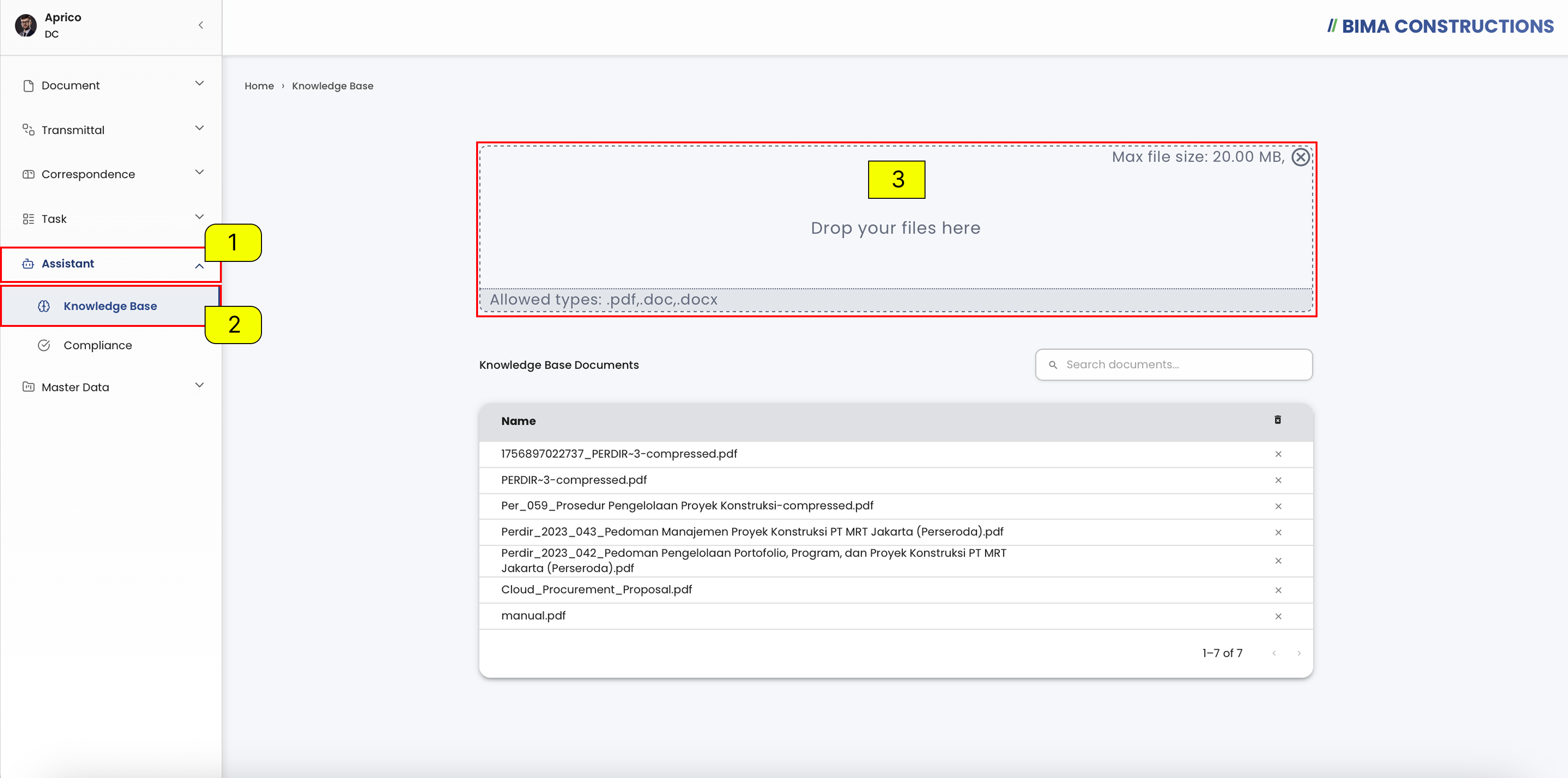The height and width of the screenshot is (778, 1568).
Task: Go to the next page of documents
Action: 1299,653
